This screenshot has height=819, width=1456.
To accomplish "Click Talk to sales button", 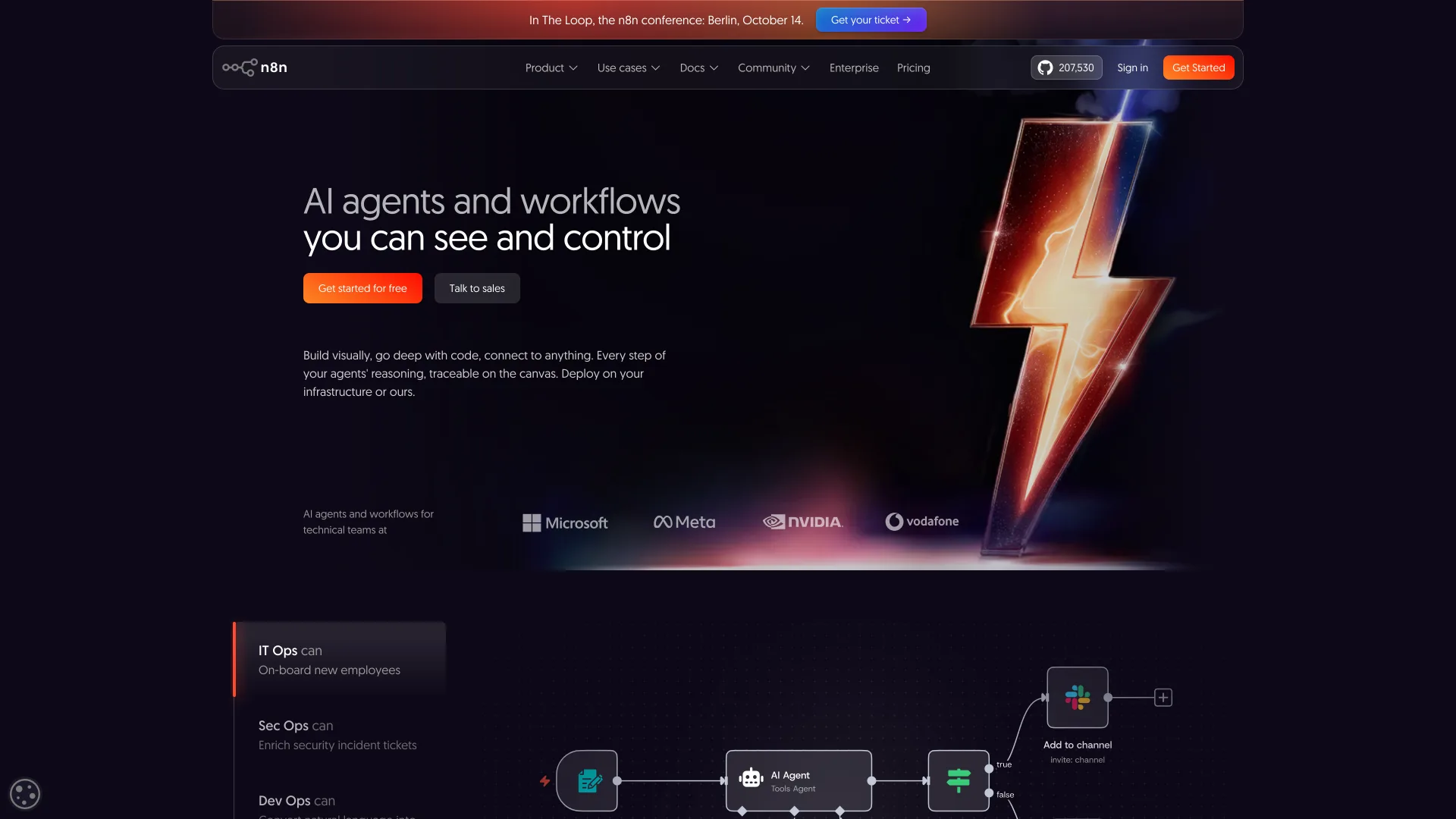I will (x=477, y=288).
